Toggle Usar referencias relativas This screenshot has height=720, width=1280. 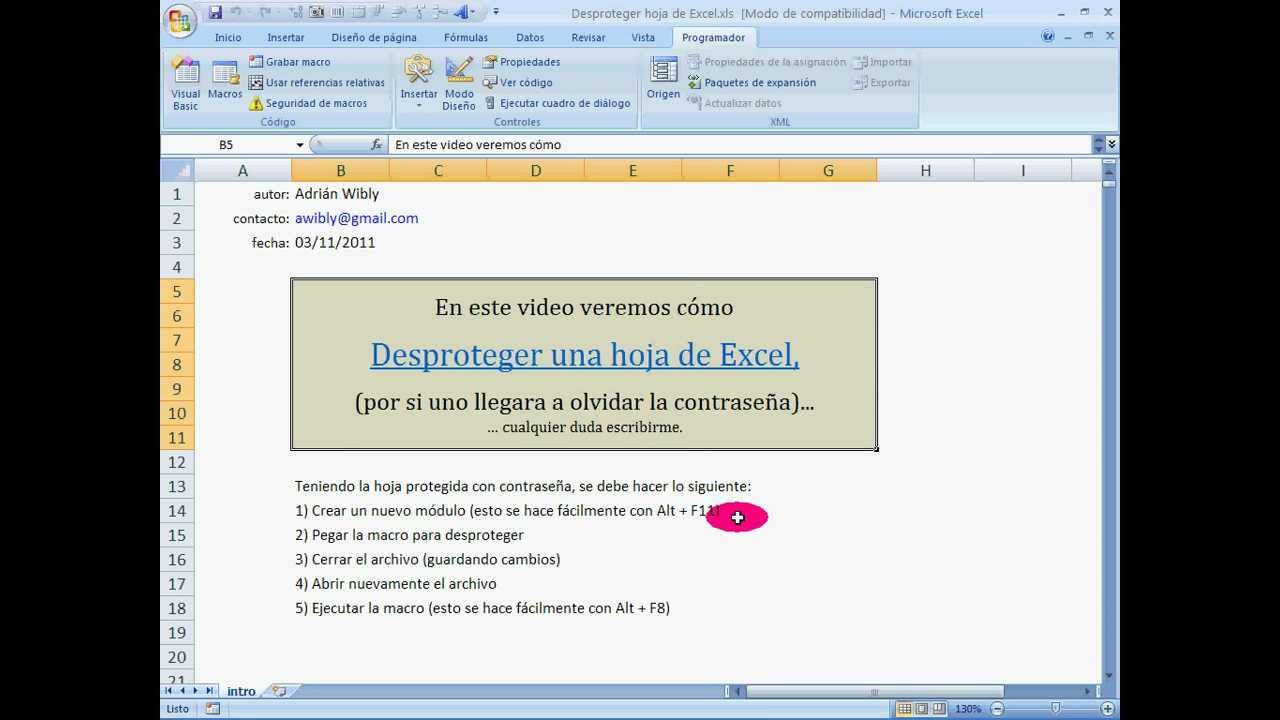tap(317, 83)
